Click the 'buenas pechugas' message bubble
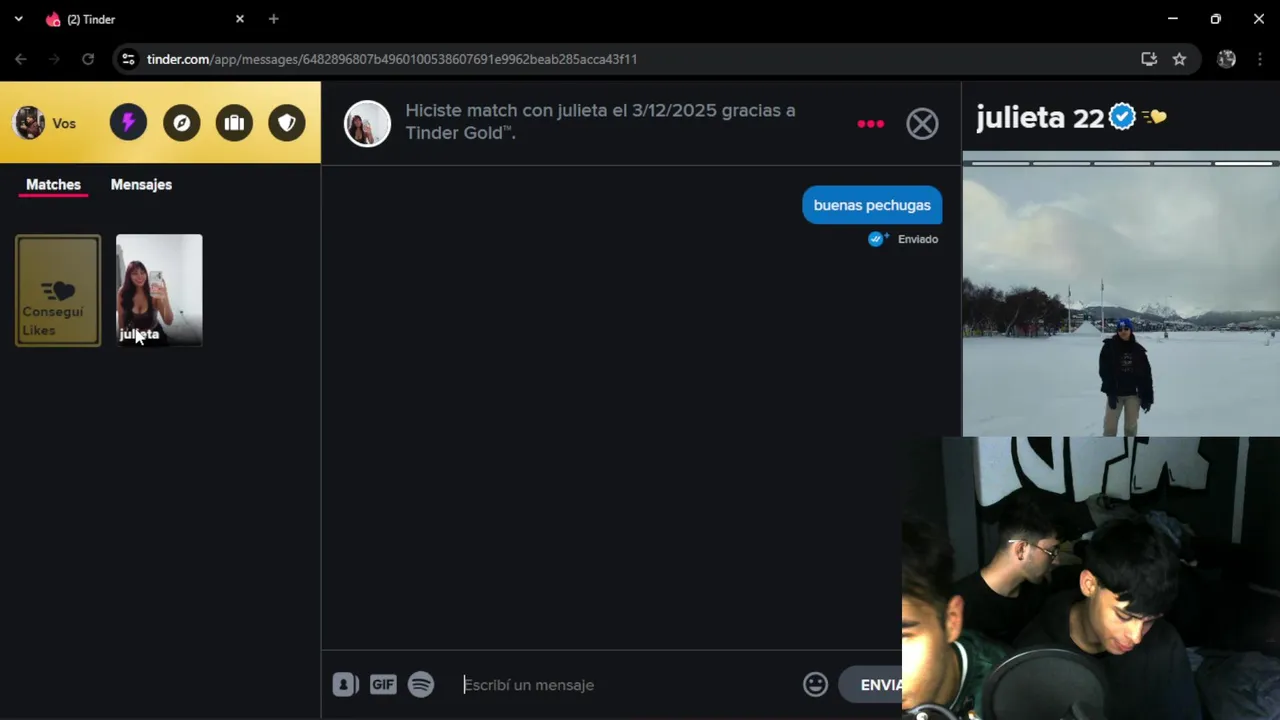The height and width of the screenshot is (720, 1280). click(x=872, y=205)
